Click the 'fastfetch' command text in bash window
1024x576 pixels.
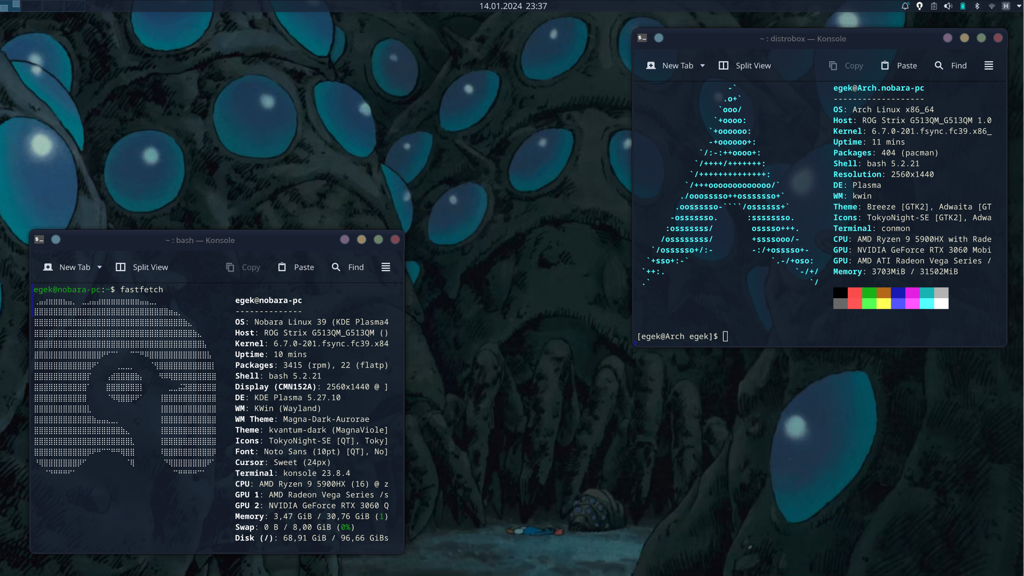pos(142,289)
